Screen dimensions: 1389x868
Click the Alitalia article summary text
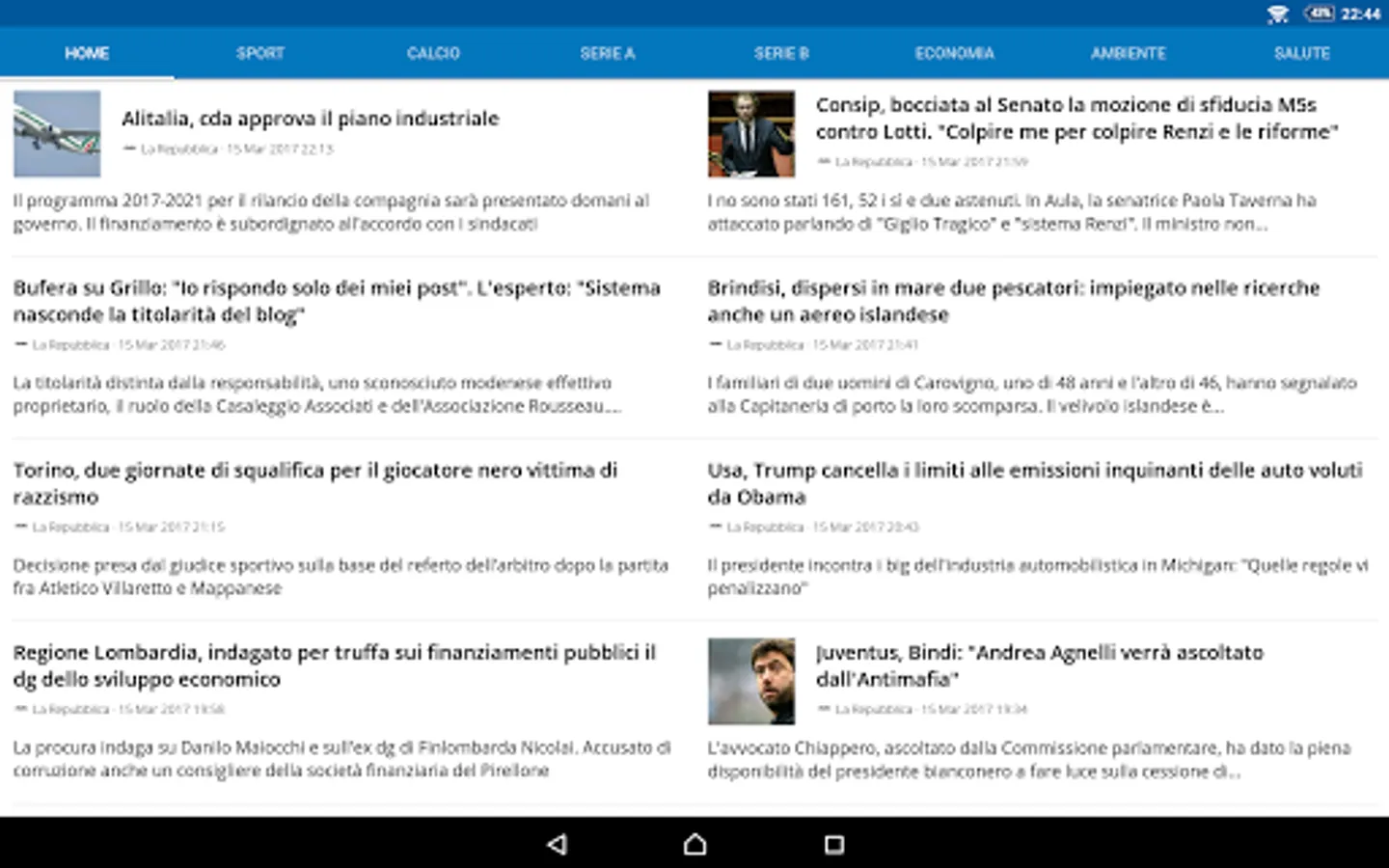331,212
